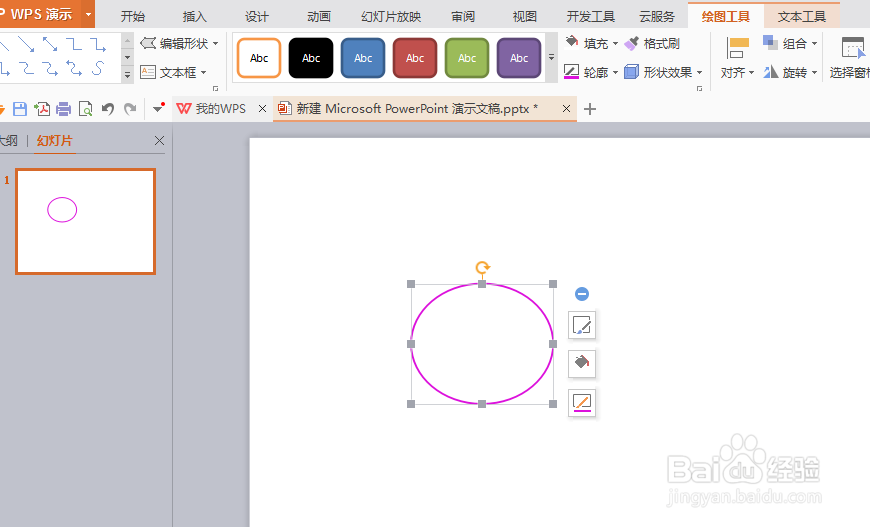The width and height of the screenshot is (870, 527).
Task: Open shape format dialog launcher under styles
Action: pyautogui.click(x=700, y=88)
